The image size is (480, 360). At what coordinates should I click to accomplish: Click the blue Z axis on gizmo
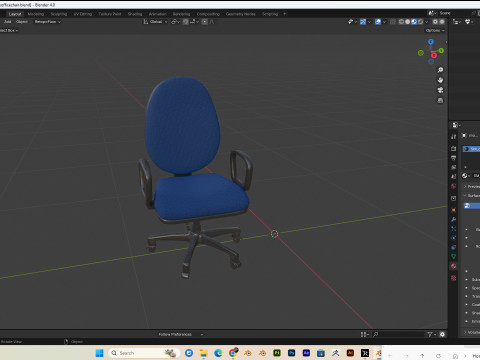pyautogui.click(x=431, y=42)
